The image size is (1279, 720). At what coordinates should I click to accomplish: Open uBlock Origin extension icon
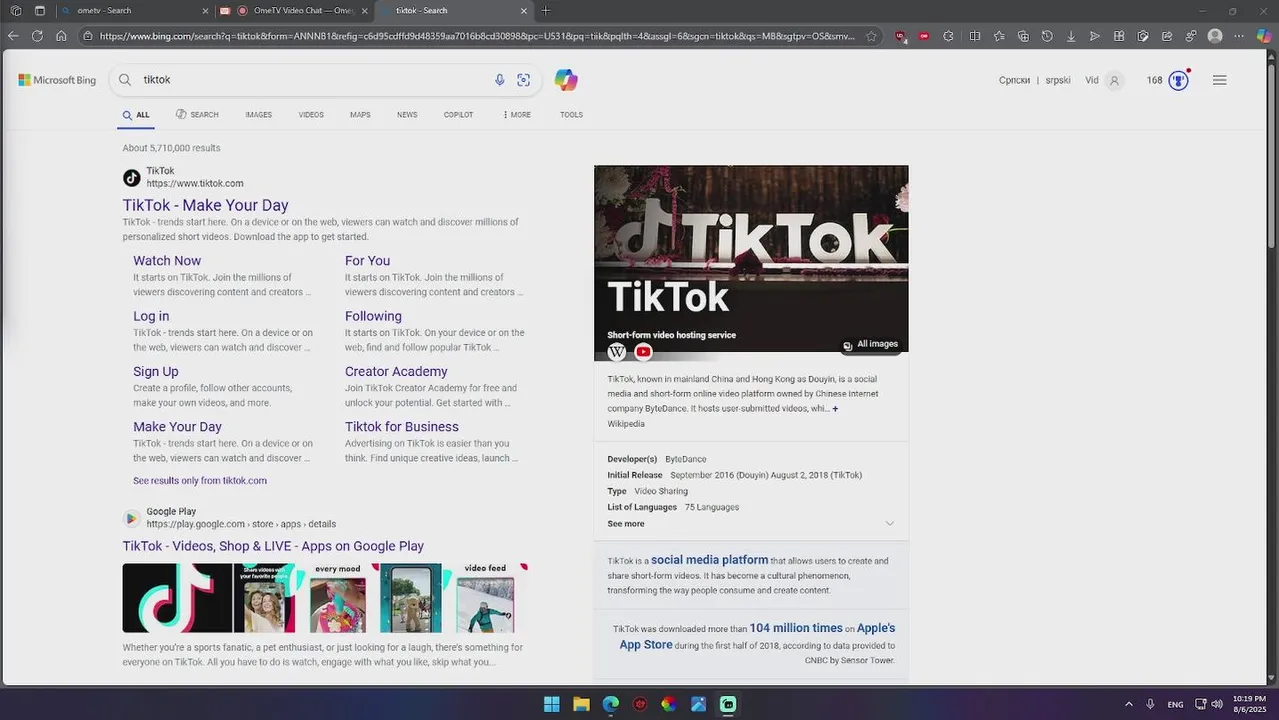(901, 36)
